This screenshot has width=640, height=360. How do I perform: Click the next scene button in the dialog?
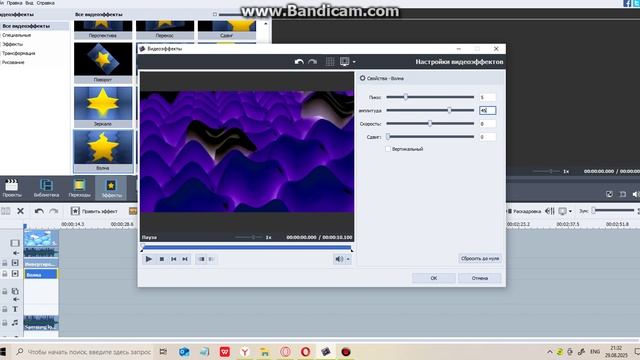coord(211,259)
